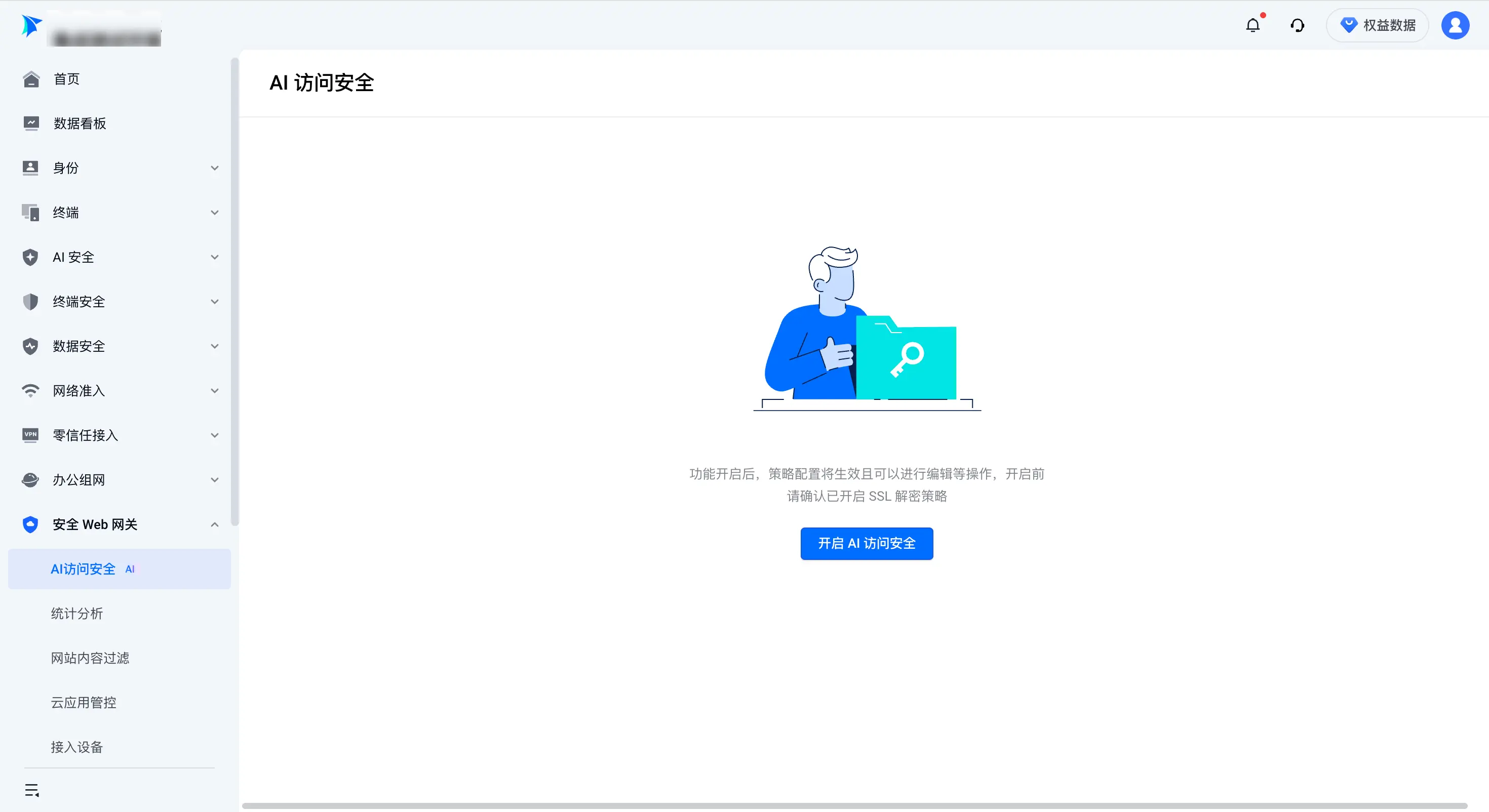Open the 网站内容过滤 submenu item
The image size is (1489, 812).
coord(119,658)
